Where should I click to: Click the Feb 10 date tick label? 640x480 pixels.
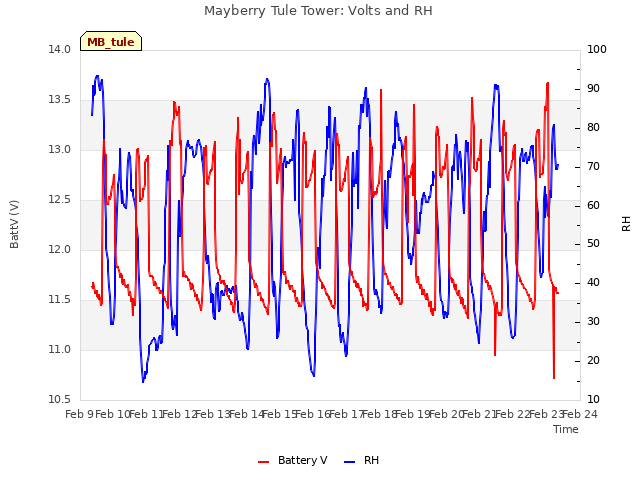(x=112, y=415)
